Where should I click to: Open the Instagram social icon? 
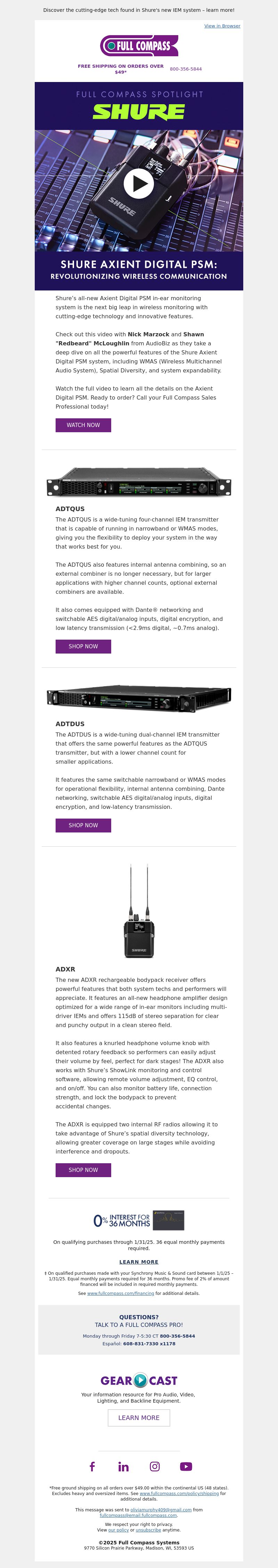tap(155, 1466)
